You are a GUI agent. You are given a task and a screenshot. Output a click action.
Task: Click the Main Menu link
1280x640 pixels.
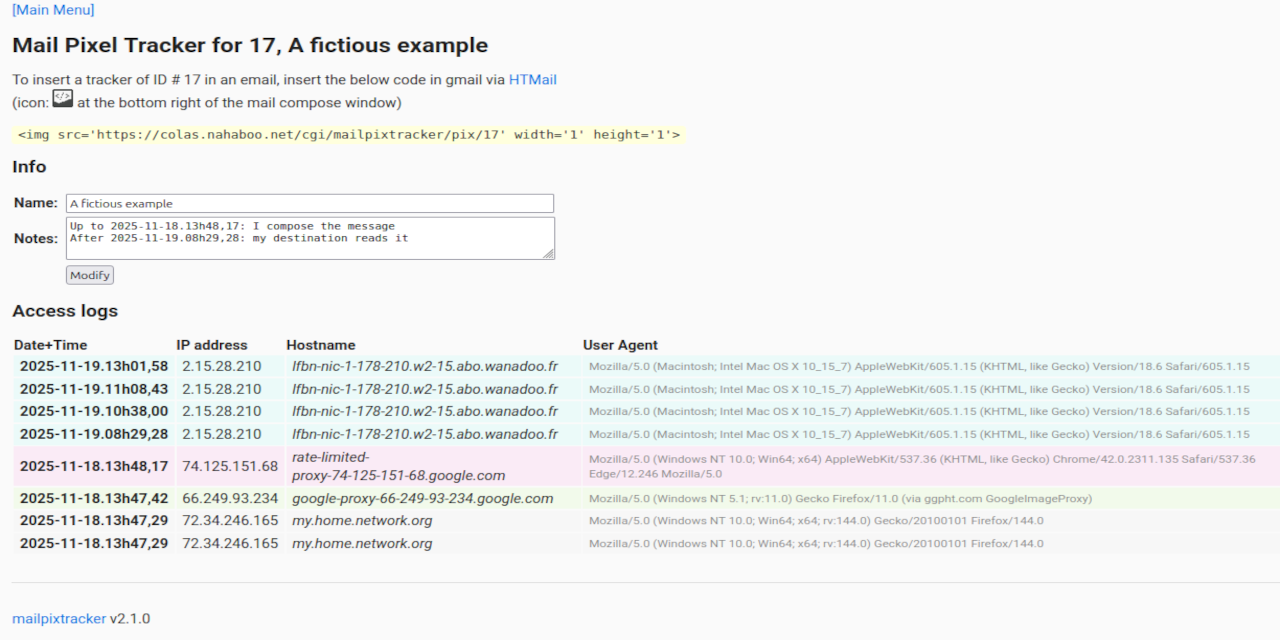(53, 10)
